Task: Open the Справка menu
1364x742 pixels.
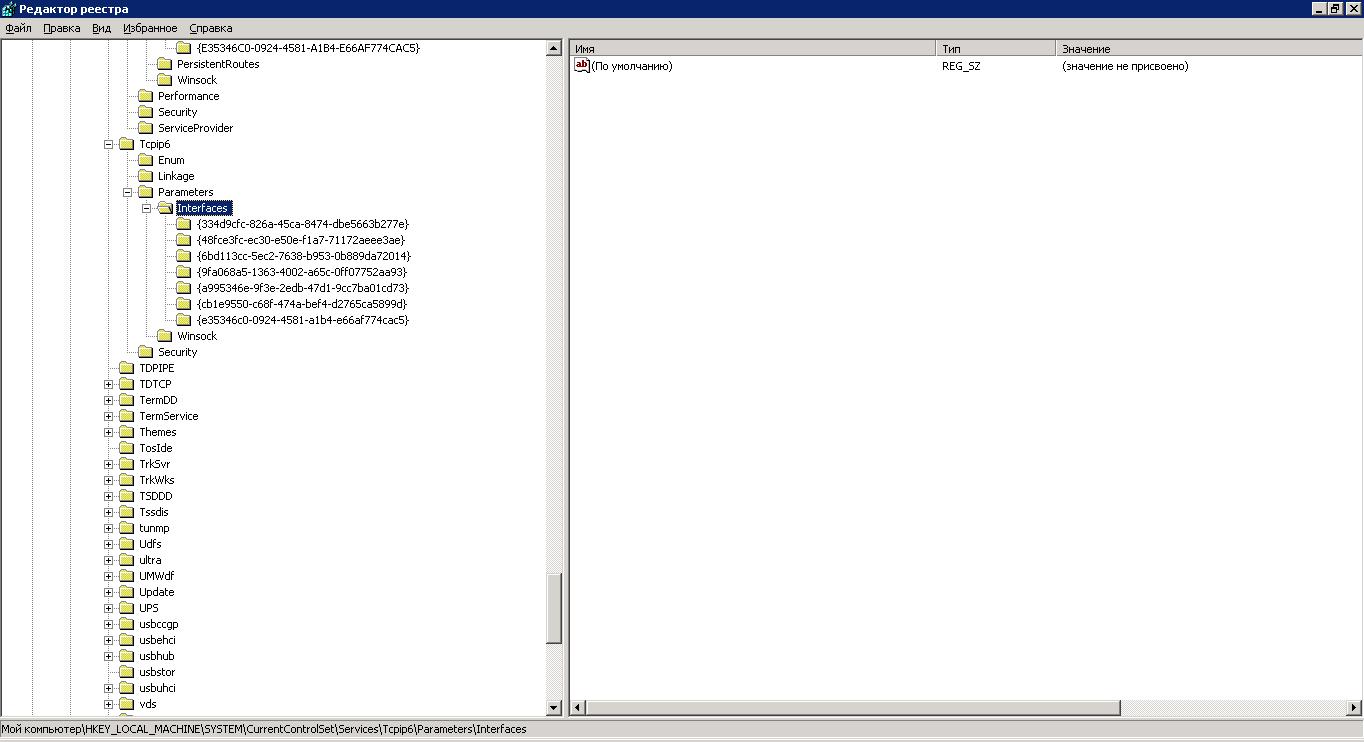Action: pyautogui.click(x=211, y=28)
